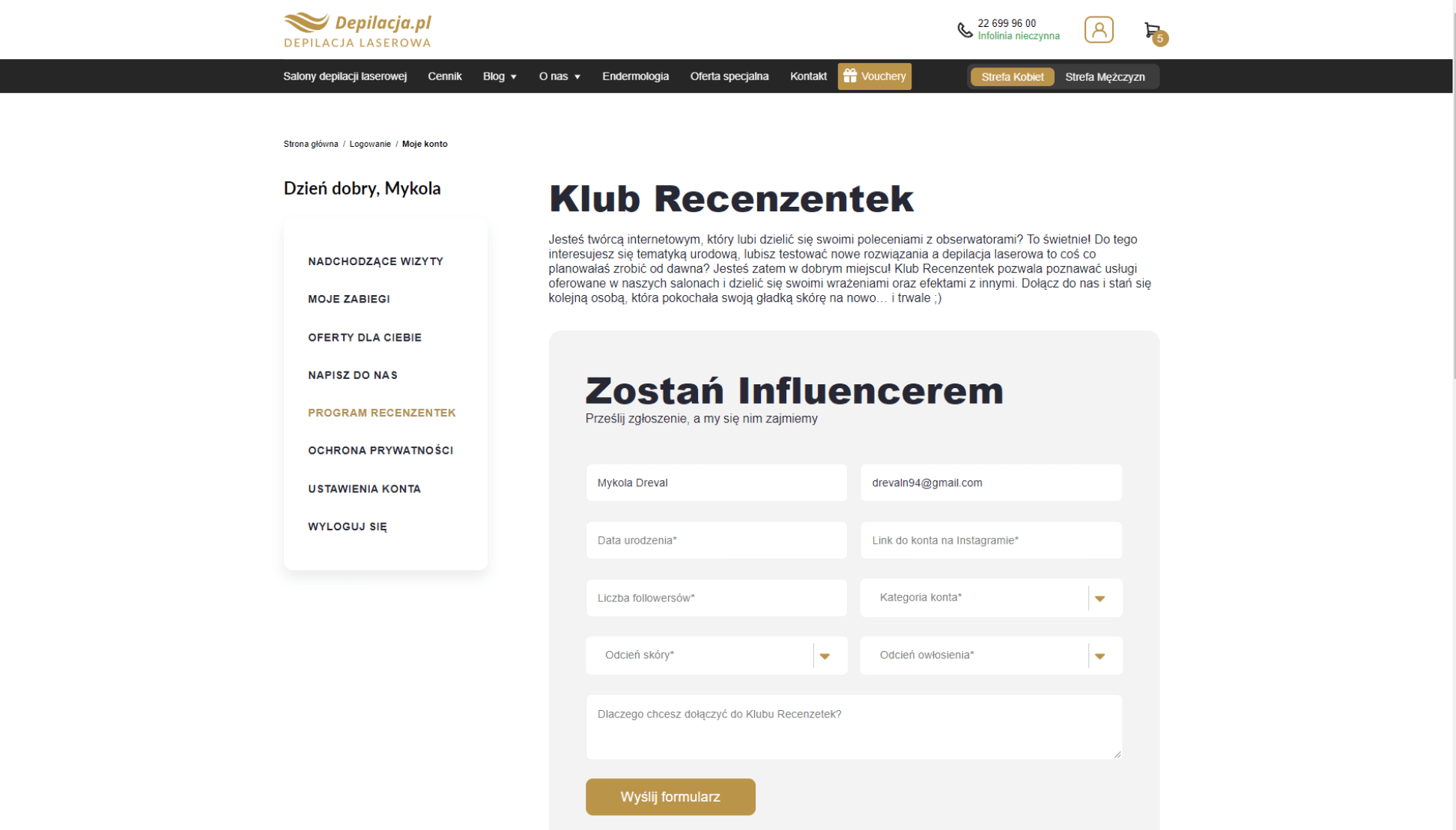Open the user account icon
This screenshot has width=1456, height=830.
point(1098,30)
